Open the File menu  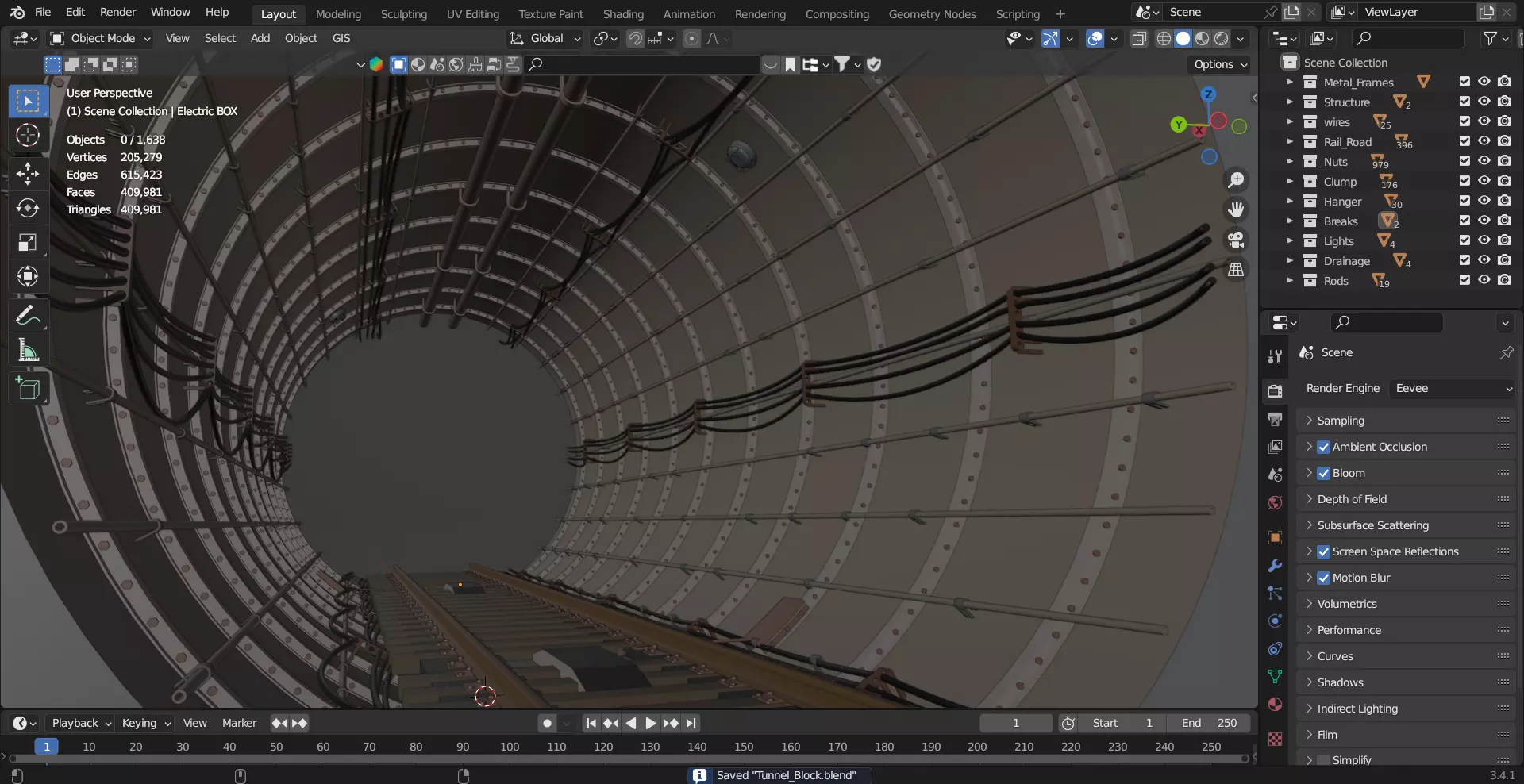[x=43, y=12]
